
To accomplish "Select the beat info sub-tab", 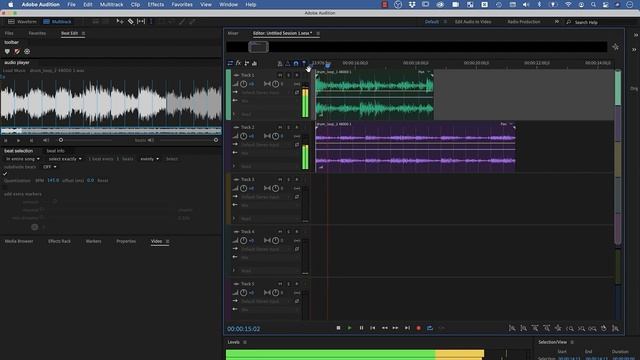I will (x=55, y=151).
